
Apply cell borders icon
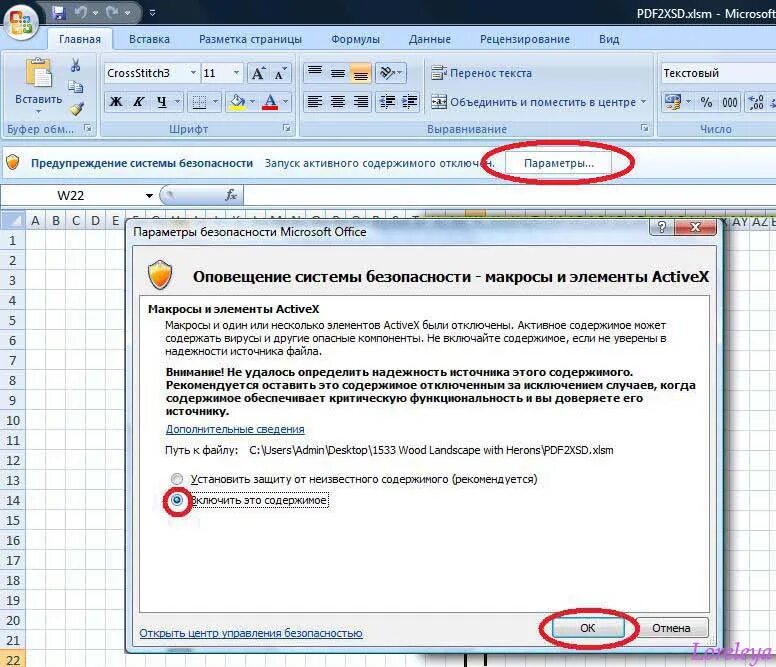[x=199, y=102]
